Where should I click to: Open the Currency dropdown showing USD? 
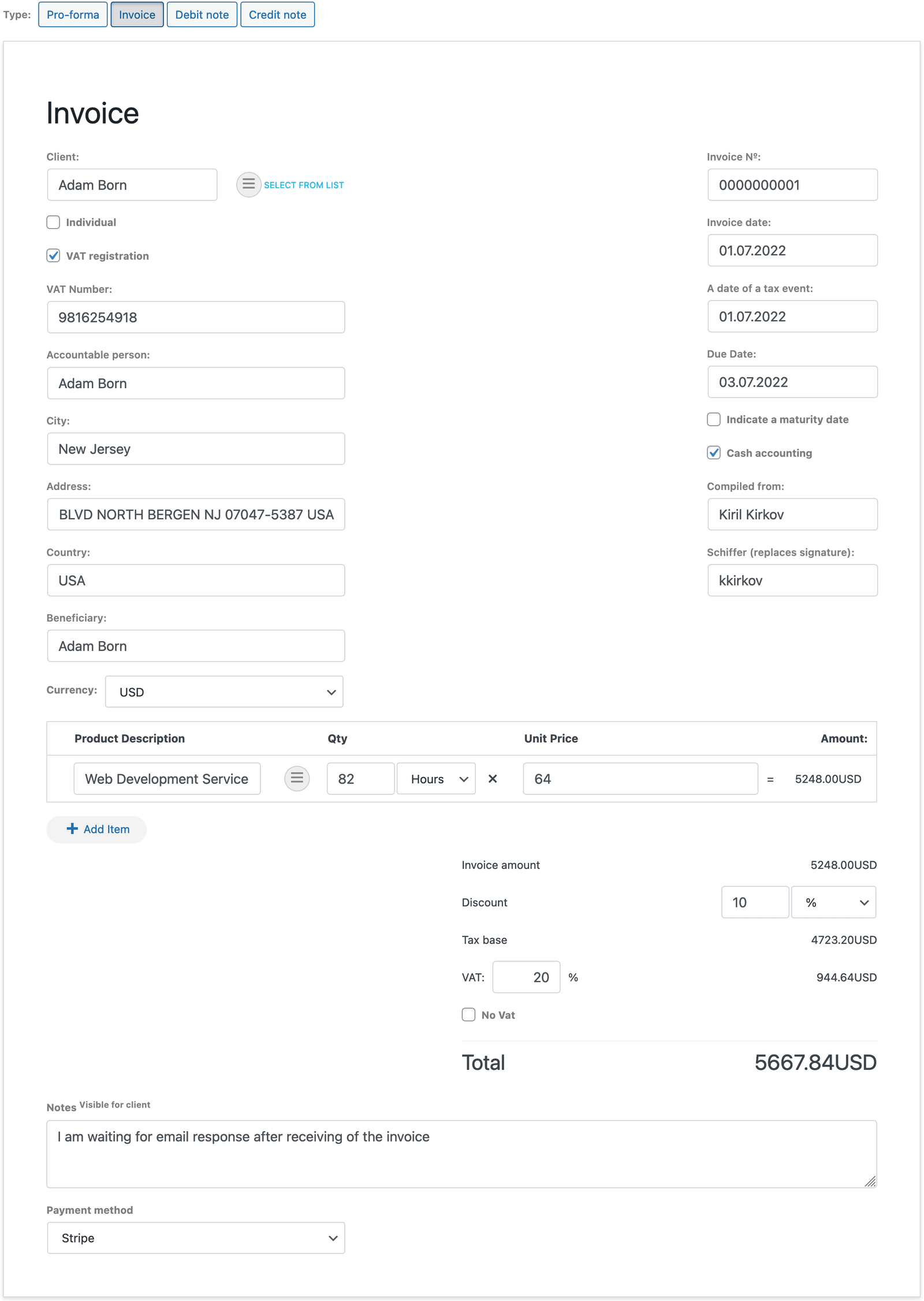tap(223, 692)
